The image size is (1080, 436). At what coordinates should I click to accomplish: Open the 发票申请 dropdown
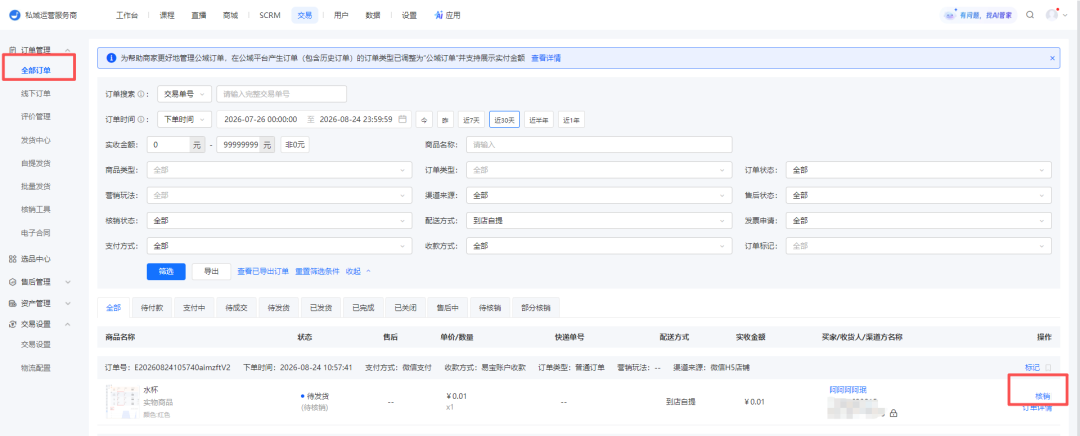pos(920,221)
